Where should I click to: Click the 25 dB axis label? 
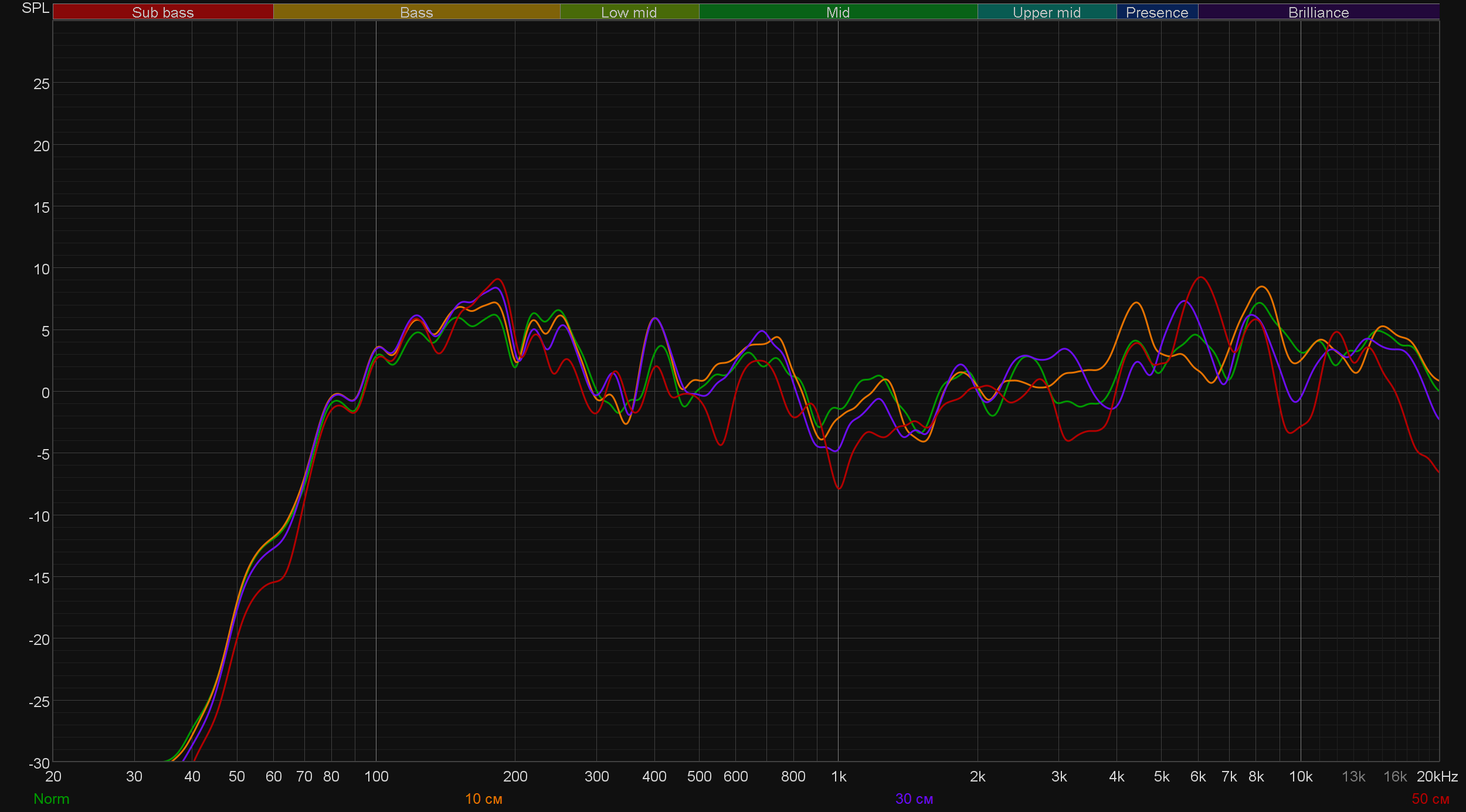pos(42,84)
